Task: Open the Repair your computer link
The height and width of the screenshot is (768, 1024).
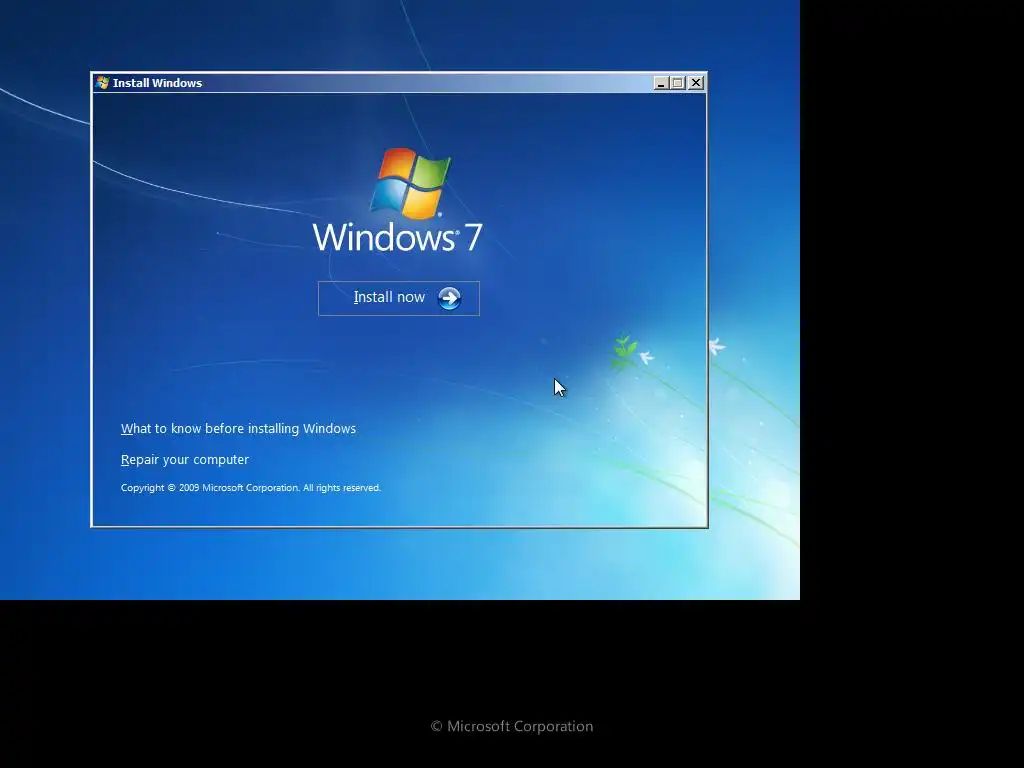Action: click(185, 460)
